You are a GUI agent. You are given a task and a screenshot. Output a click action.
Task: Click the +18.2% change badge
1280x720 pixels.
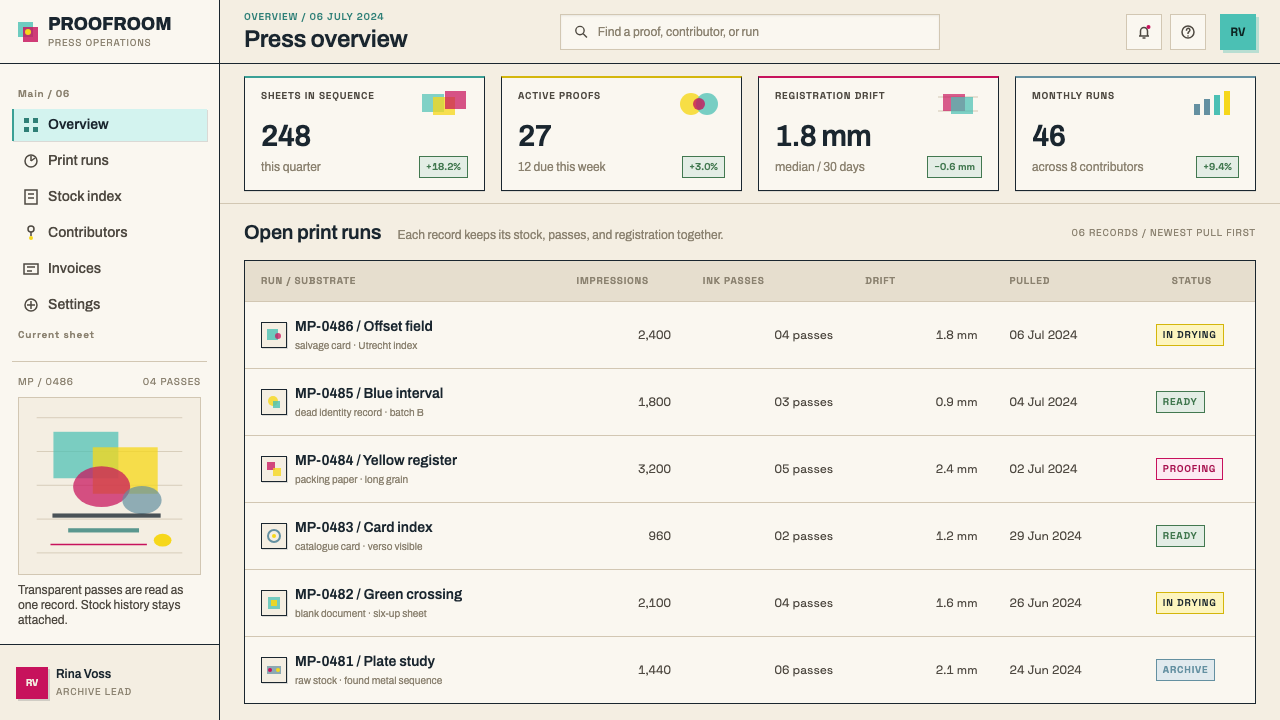tap(443, 167)
